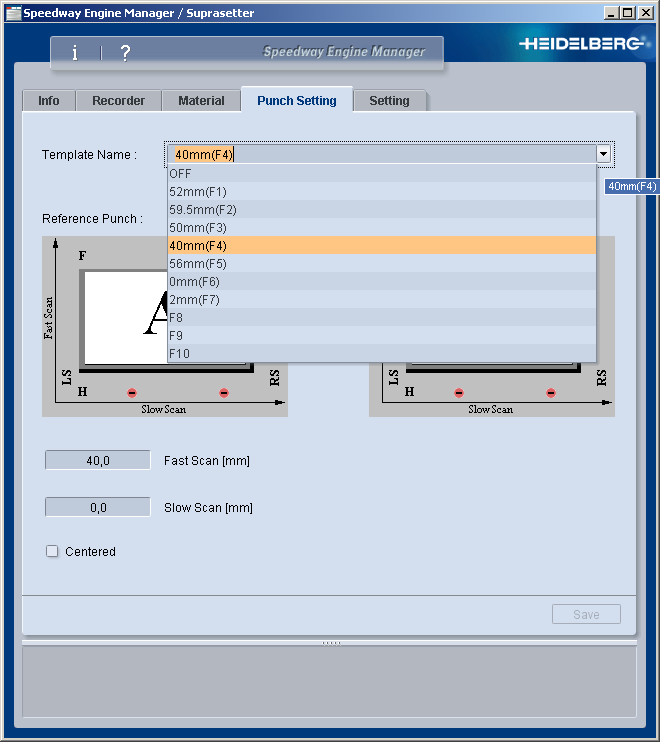The image size is (660, 742).
Task: Click the Template Name combo box field
Action: [382, 154]
